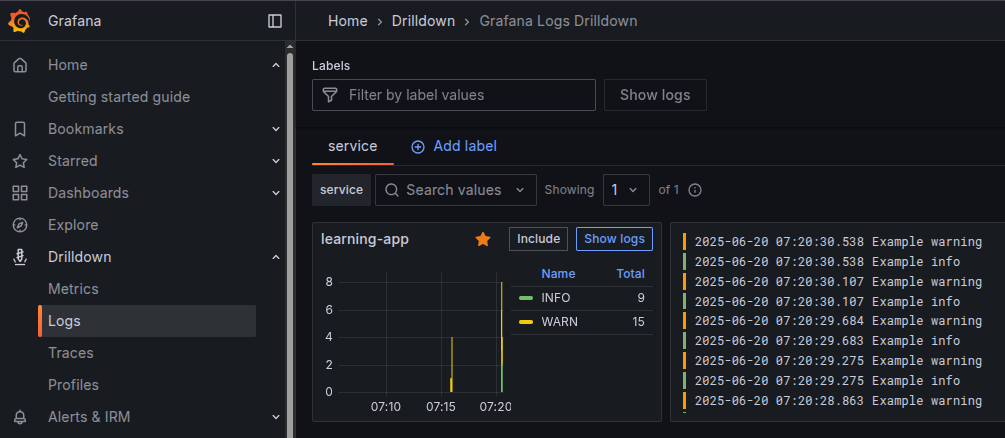Click Include on learning-app panel
Viewport: 1005px width, 438px height.
pyautogui.click(x=538, y=239)
